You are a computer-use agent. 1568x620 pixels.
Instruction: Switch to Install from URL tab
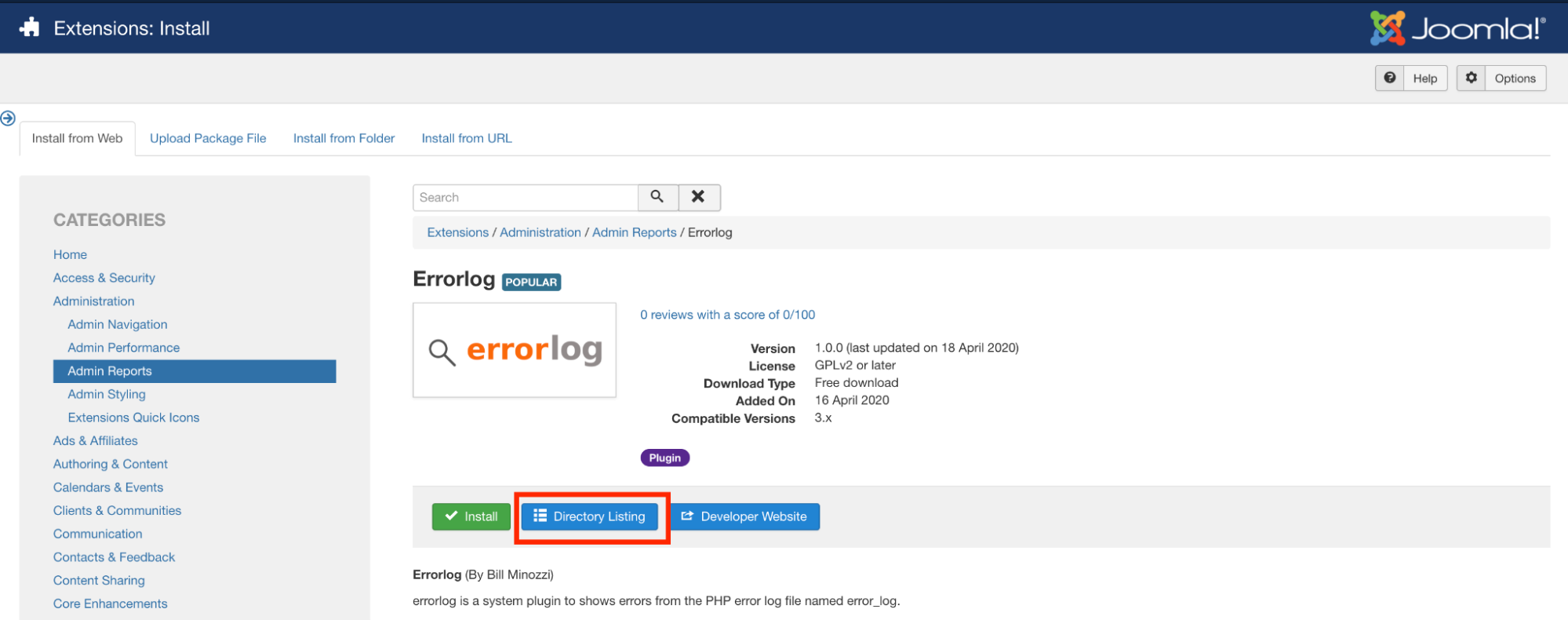(467, 138)
